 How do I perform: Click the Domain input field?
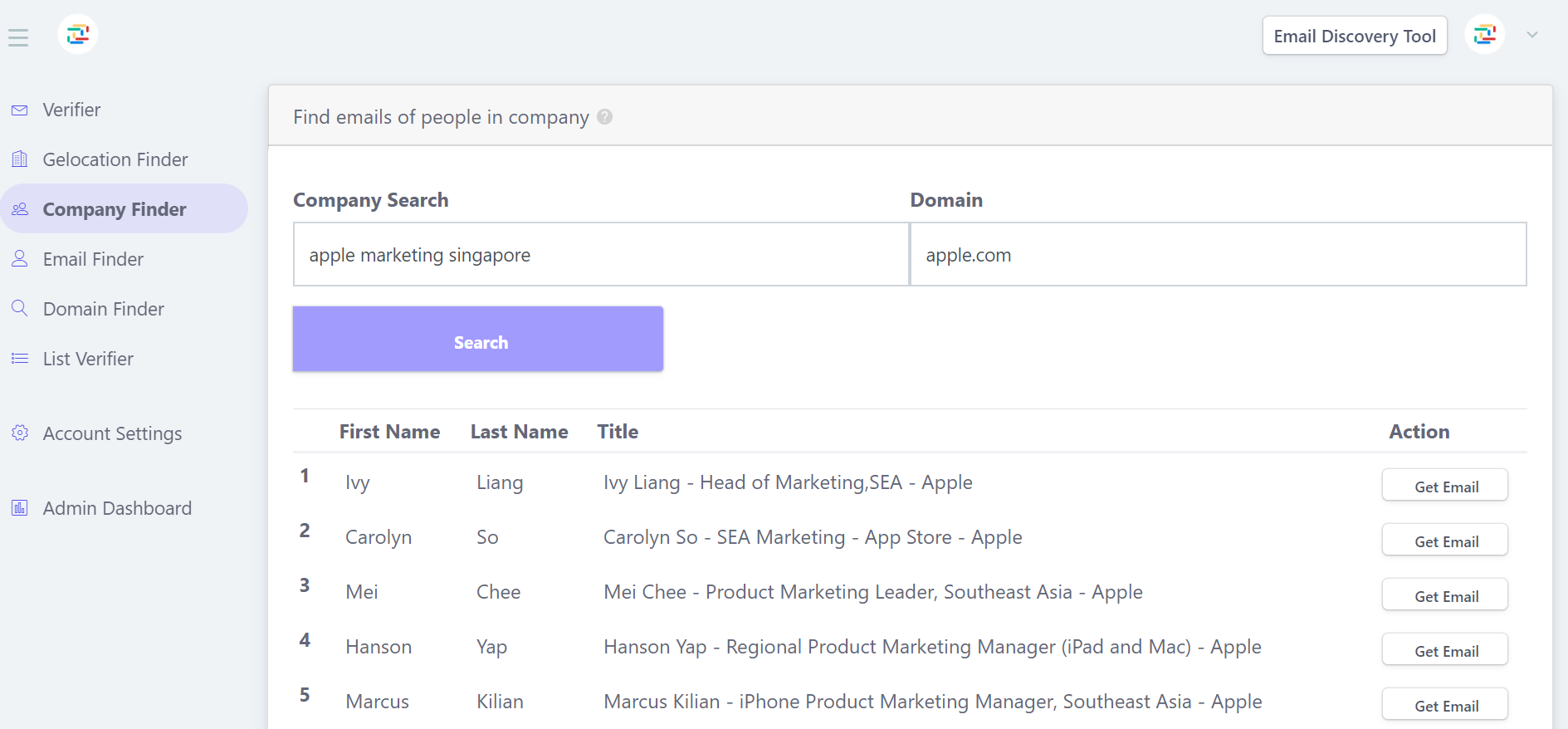(x=1218, y=255)
